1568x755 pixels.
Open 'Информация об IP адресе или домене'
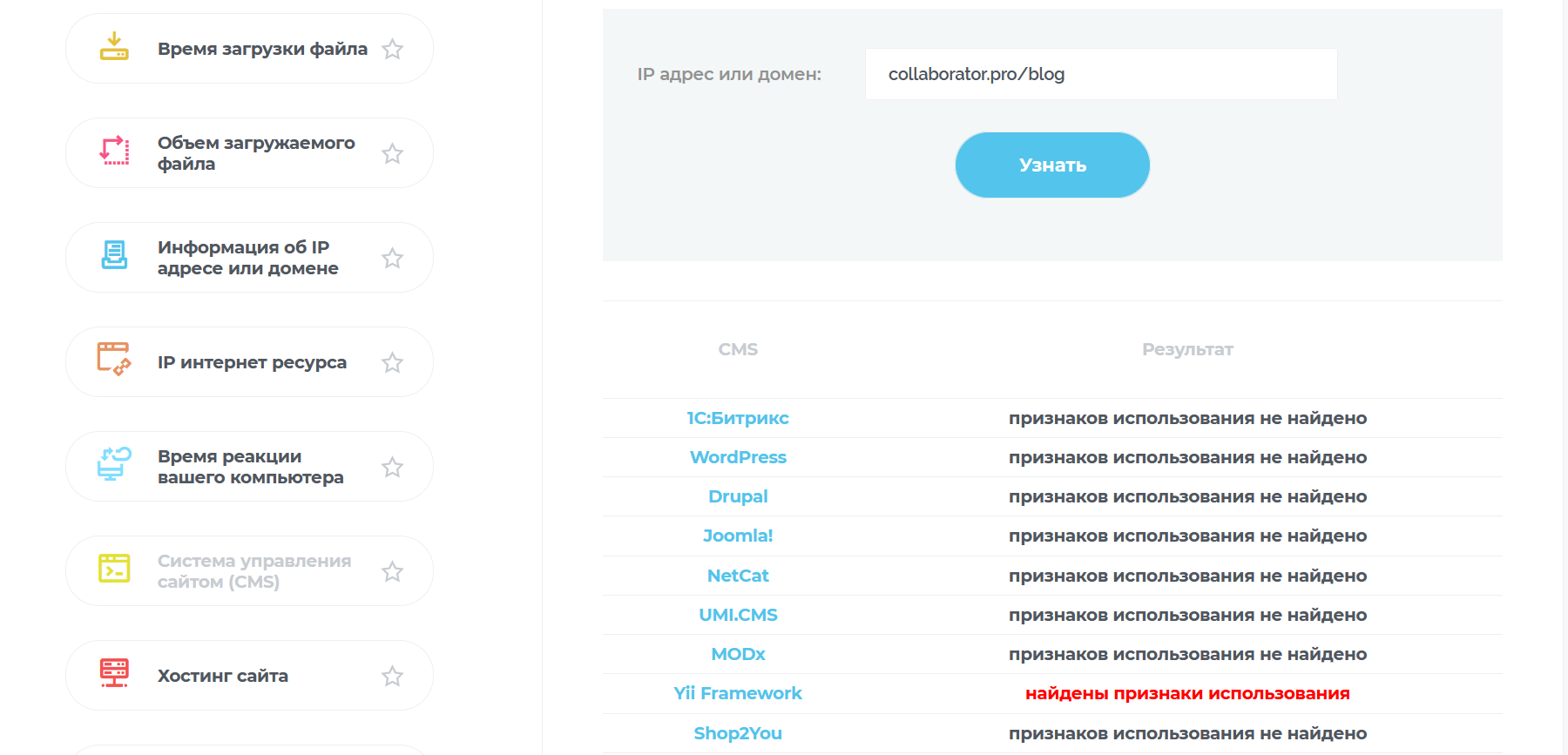pos(247,258)
